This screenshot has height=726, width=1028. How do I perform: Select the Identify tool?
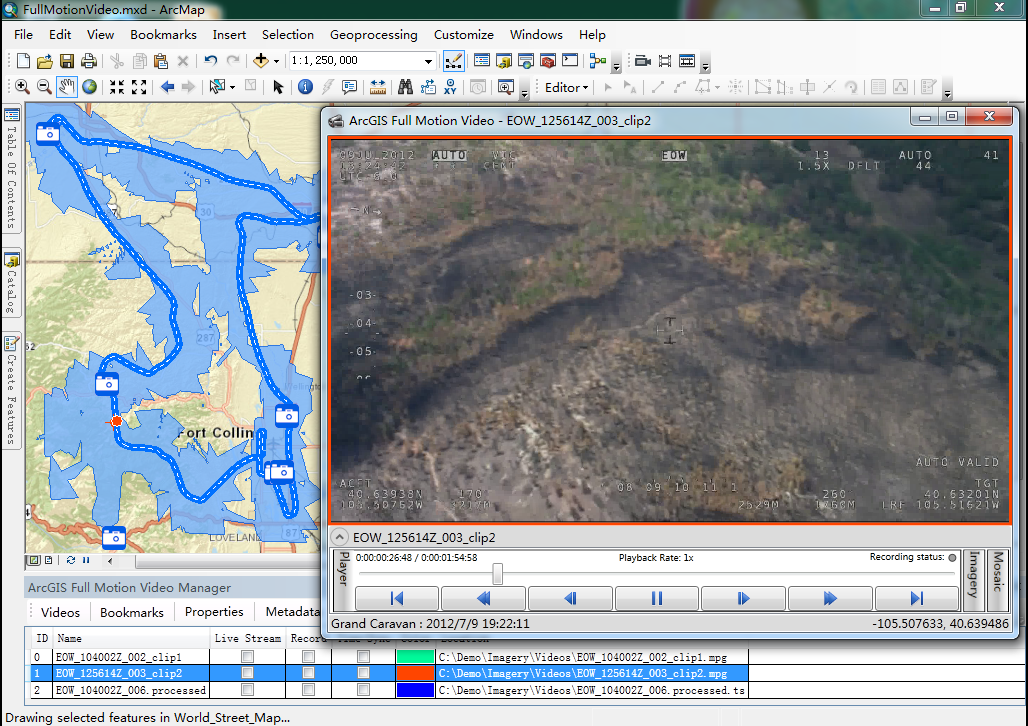[305, 87]
